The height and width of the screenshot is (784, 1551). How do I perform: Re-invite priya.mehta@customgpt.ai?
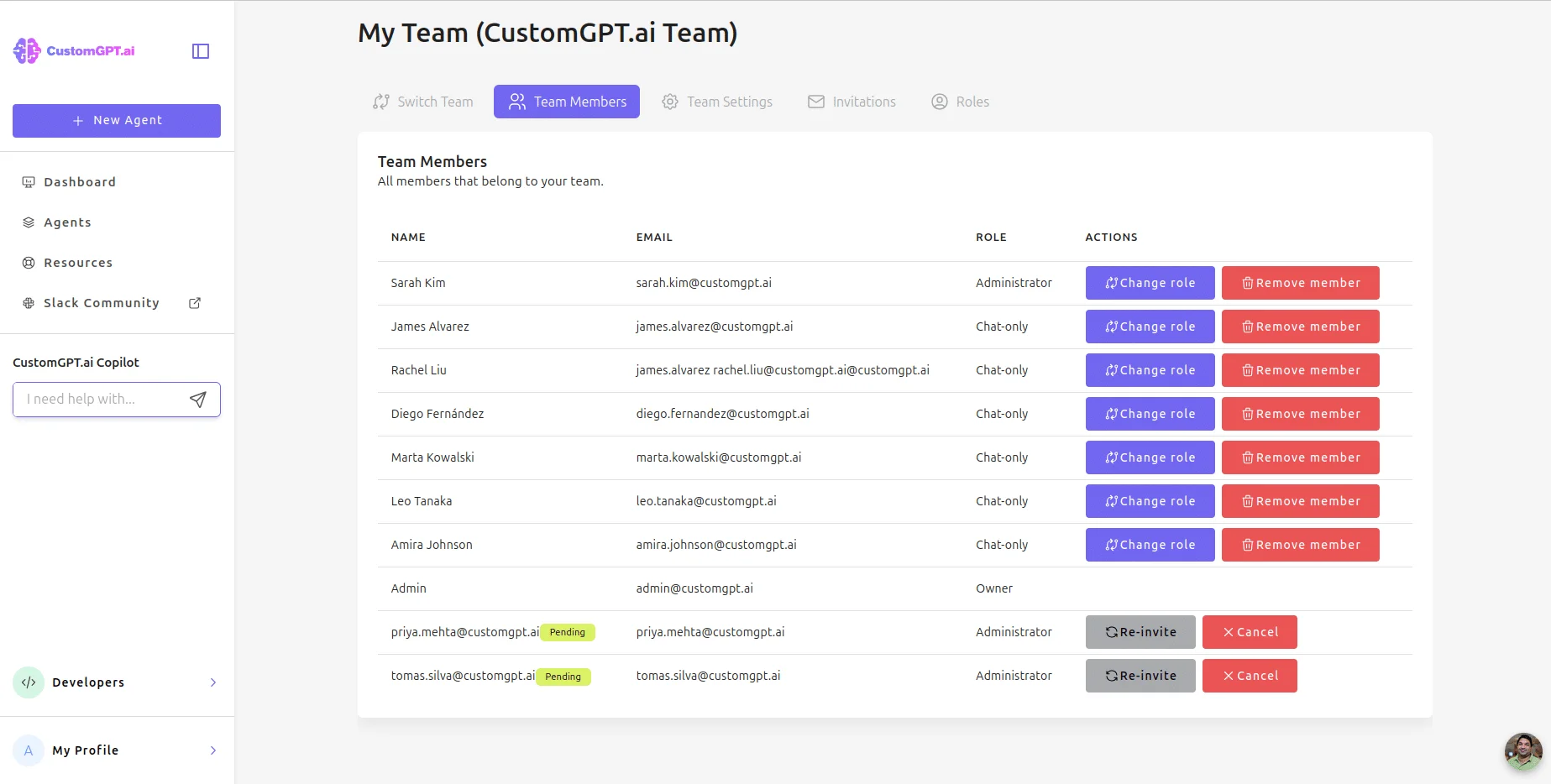pyautogui.click(x=1140, y=632)
